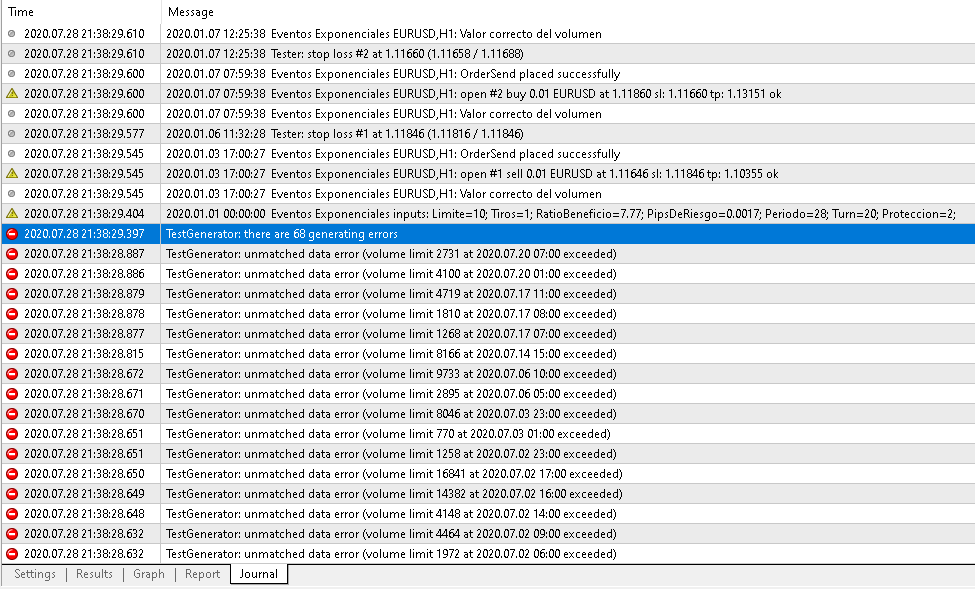This screenshot has width=975, height=589.
Task: Select message 'volume limit 14382 at 2020.07.02 16:00 exceeded'
Action: pyautogui.click(x=394, y=494)
